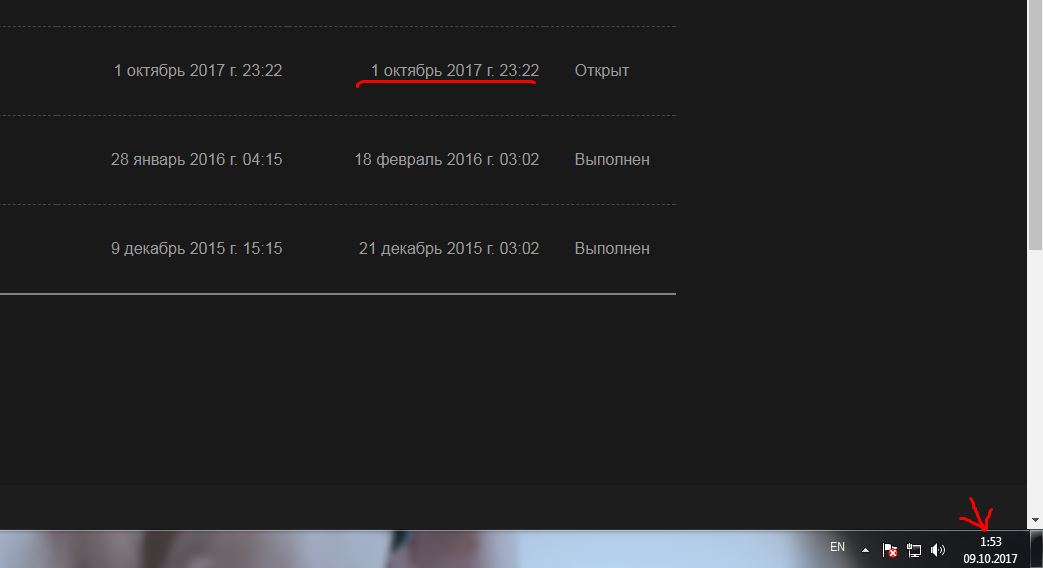Viewport: 1043px width, 568px height.
Task: Click the network connection tray icon
Action: [x=914, y=550]
